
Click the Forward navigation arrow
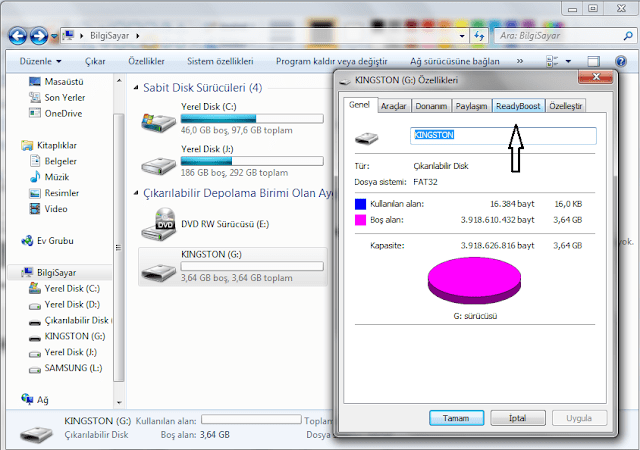point(39,36)
